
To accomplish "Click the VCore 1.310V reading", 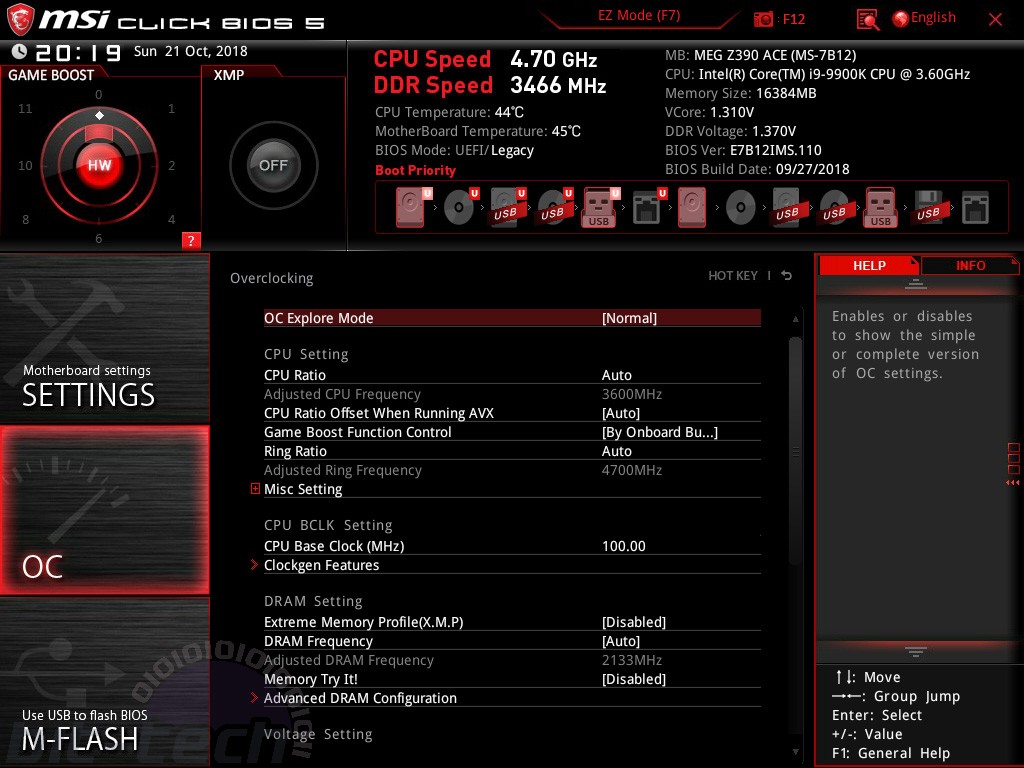I will 709,112.
